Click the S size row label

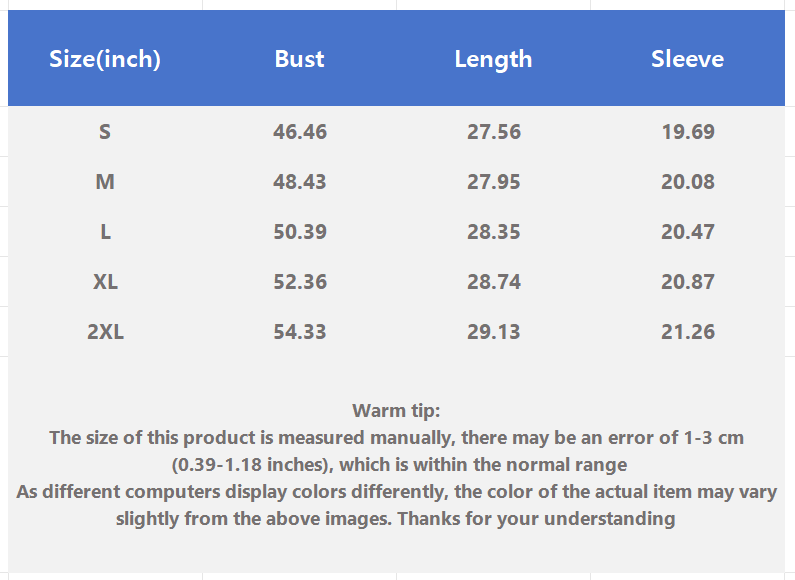tap(105, 132)
